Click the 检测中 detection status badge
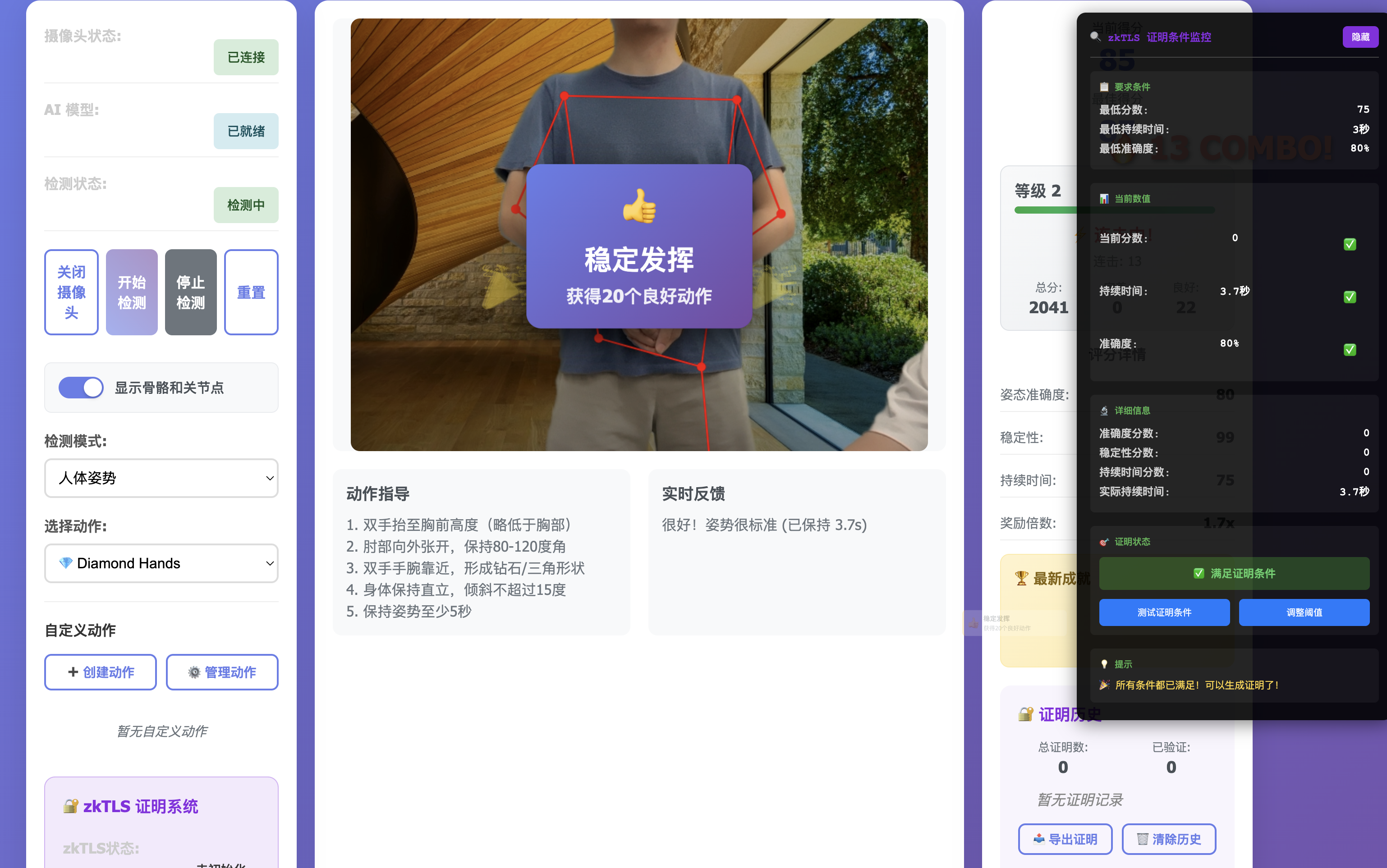1387x868 pixels. click(x=246, y=205)
